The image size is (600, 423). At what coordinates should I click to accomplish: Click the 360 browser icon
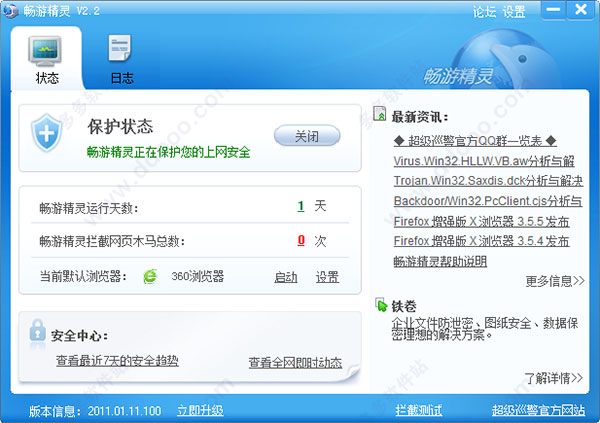click(x=150, y=276)
